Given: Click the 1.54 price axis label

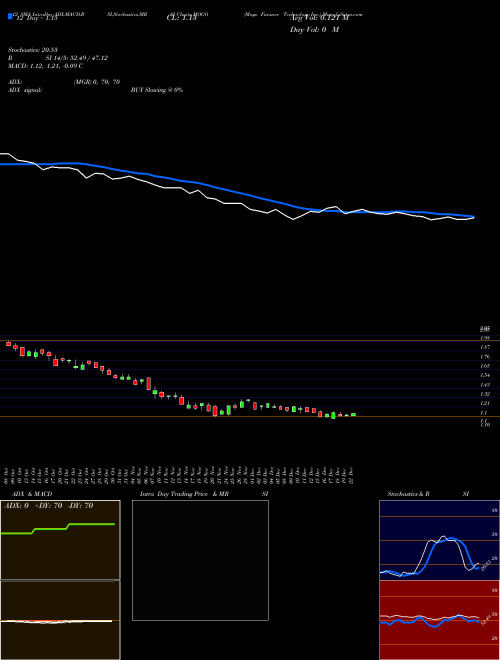Looking at the screenshot, I should tap(485, 375).
